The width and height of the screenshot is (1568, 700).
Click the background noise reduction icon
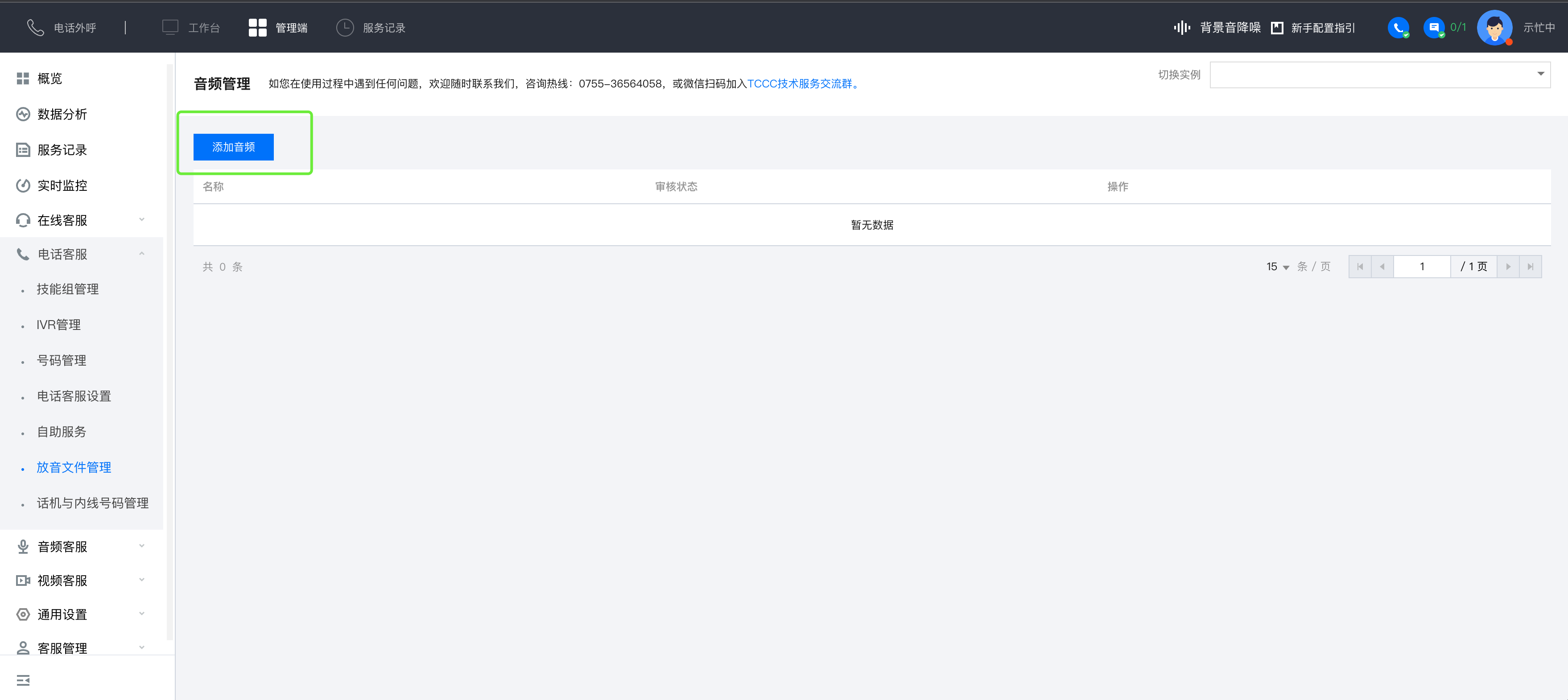tap(1181, 27)
